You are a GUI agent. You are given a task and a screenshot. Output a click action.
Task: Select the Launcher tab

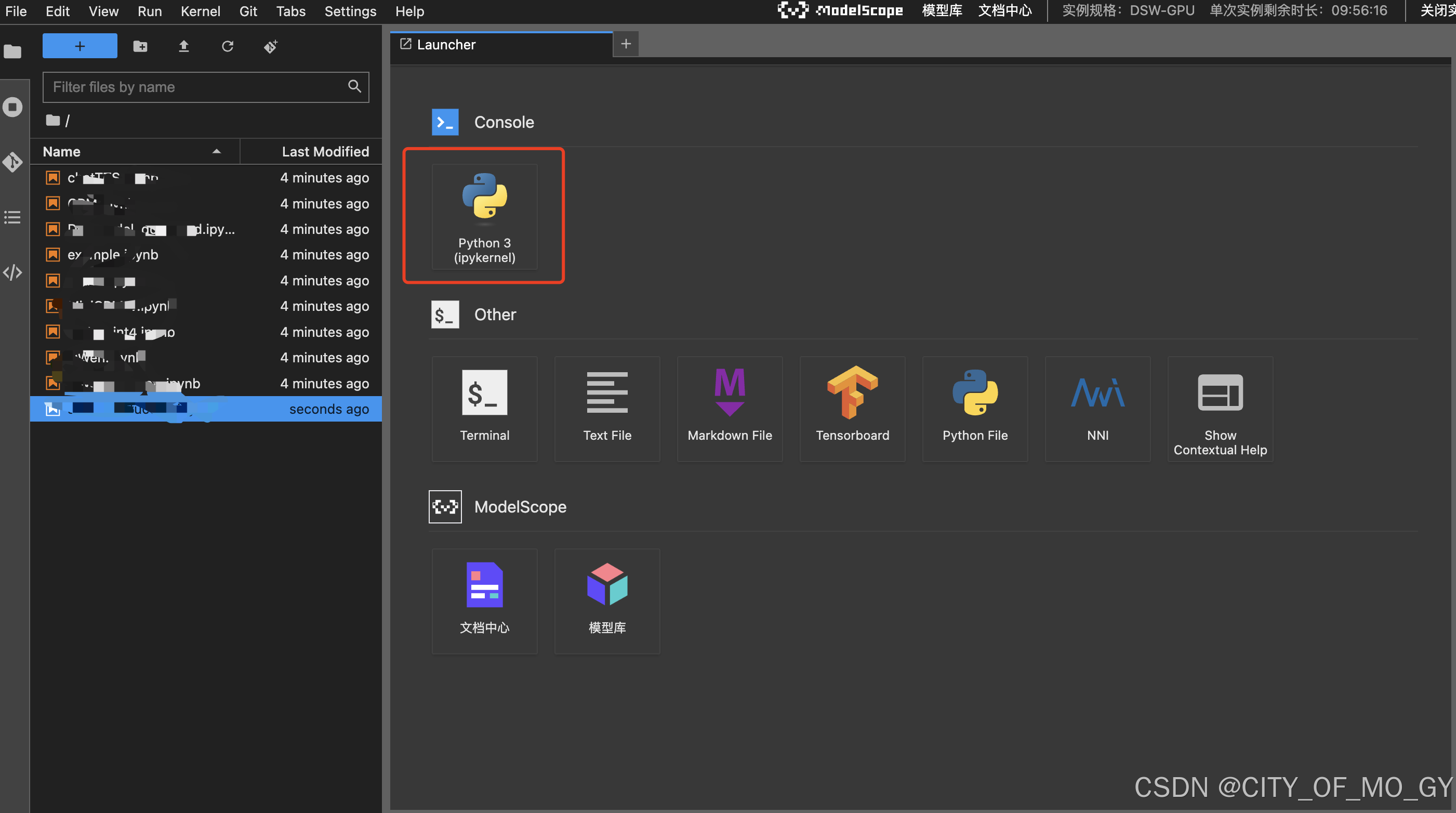tap(501, 45)
